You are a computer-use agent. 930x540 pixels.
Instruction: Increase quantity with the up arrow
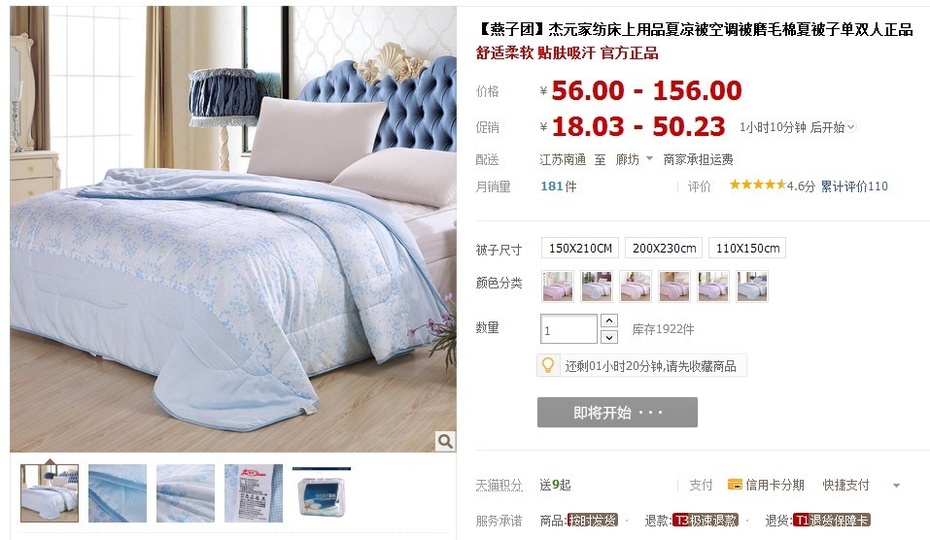click(609, 320)
